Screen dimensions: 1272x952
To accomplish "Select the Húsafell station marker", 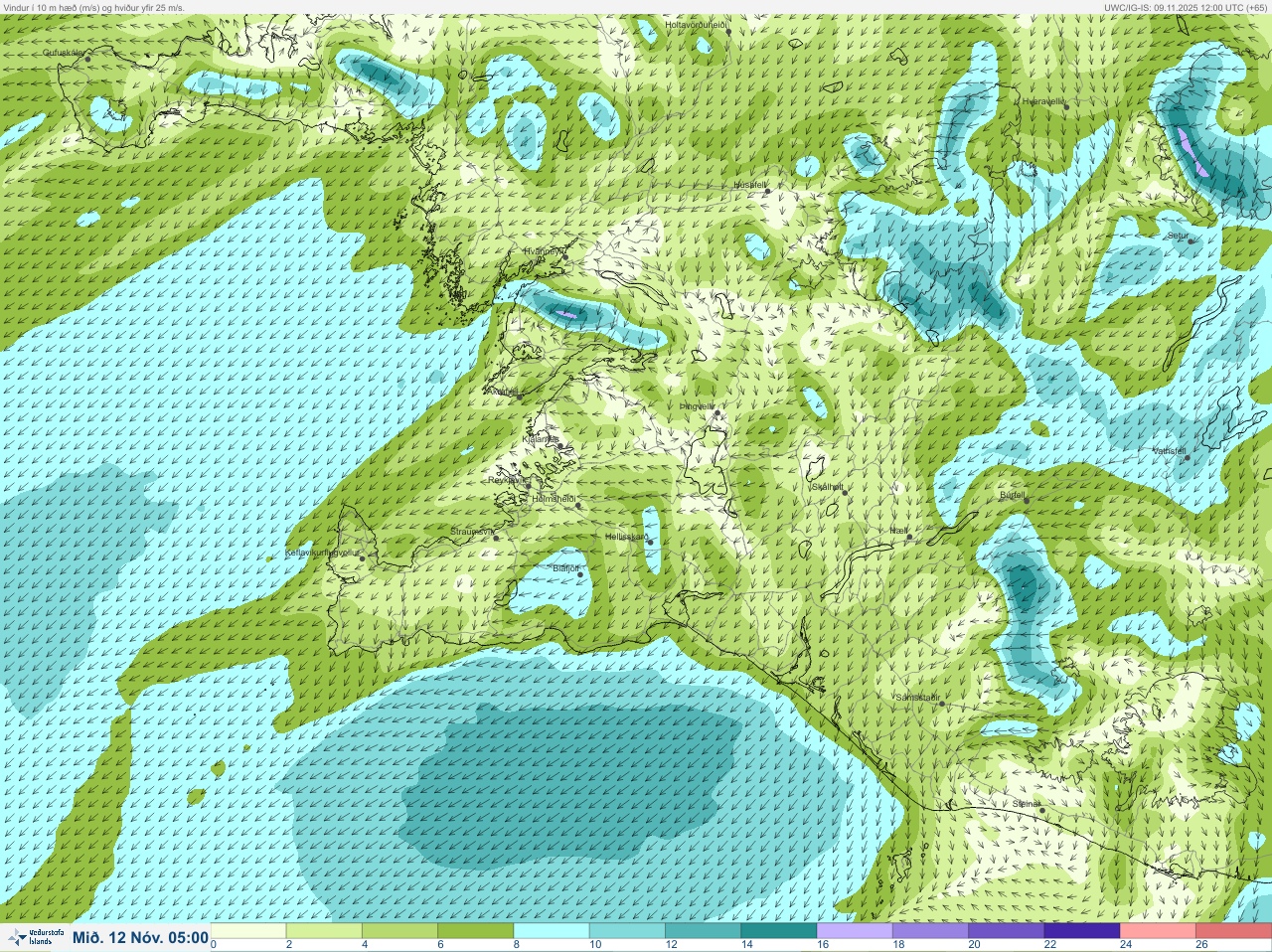I will (x=767, y=191).
